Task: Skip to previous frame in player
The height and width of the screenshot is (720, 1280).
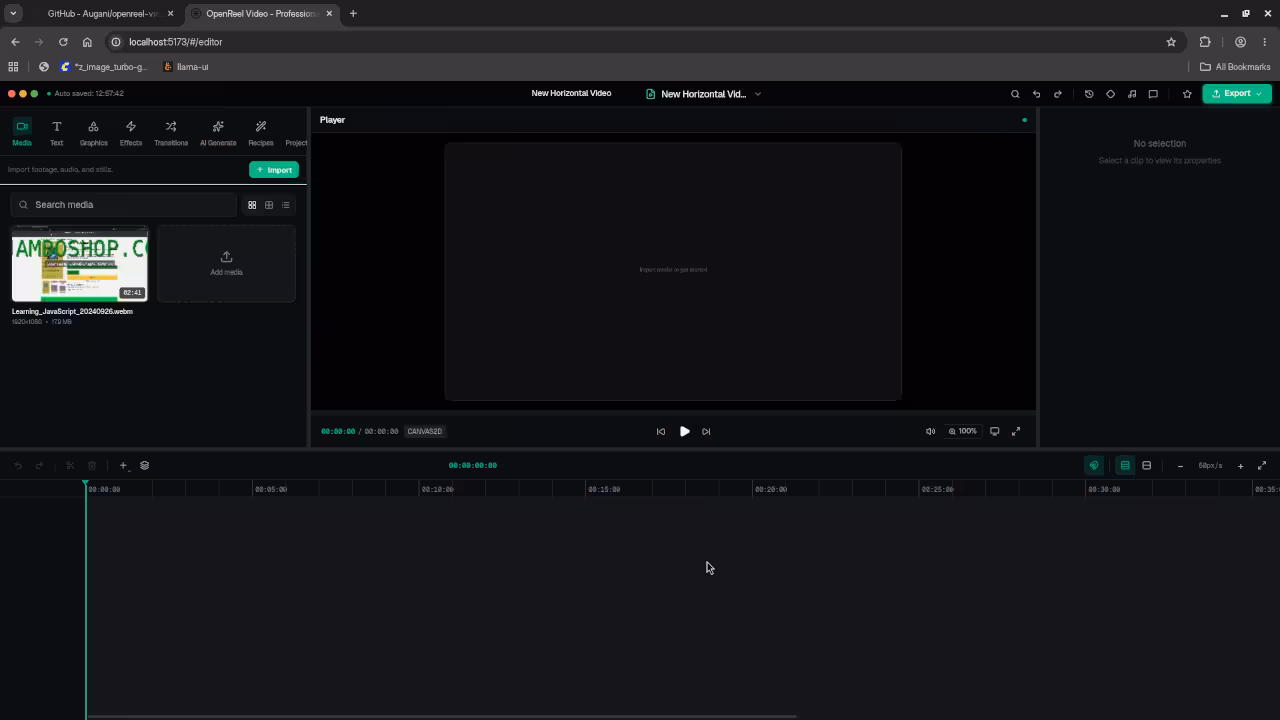Action: point(661,432)
